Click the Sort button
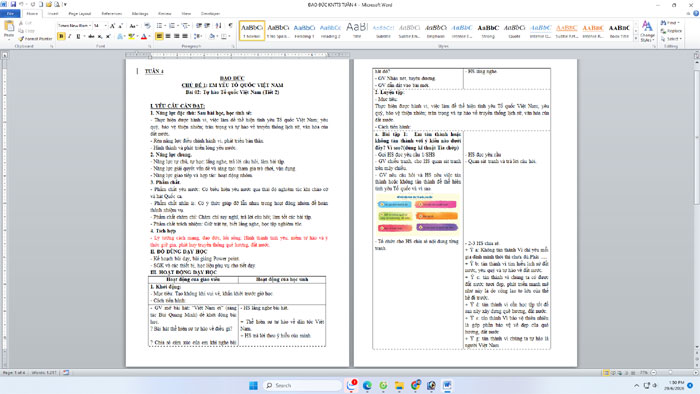Image resolution: width=700 pixels, height=394 pixels. (218, 25)
